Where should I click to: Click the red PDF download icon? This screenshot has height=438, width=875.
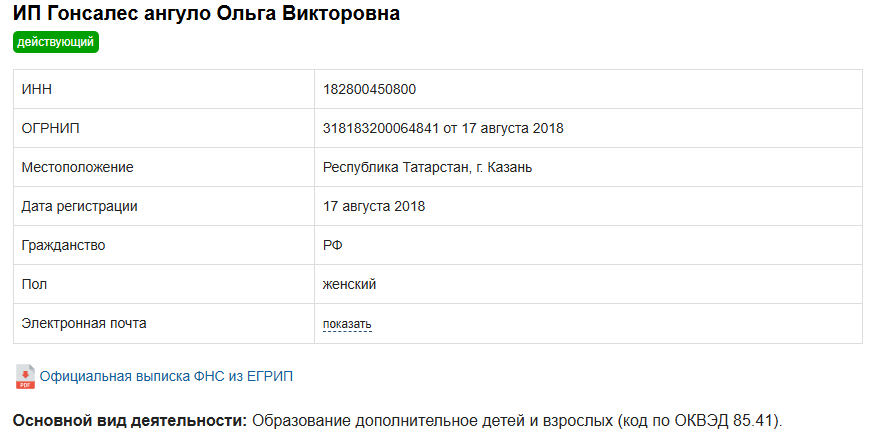[x=25, y=376]
